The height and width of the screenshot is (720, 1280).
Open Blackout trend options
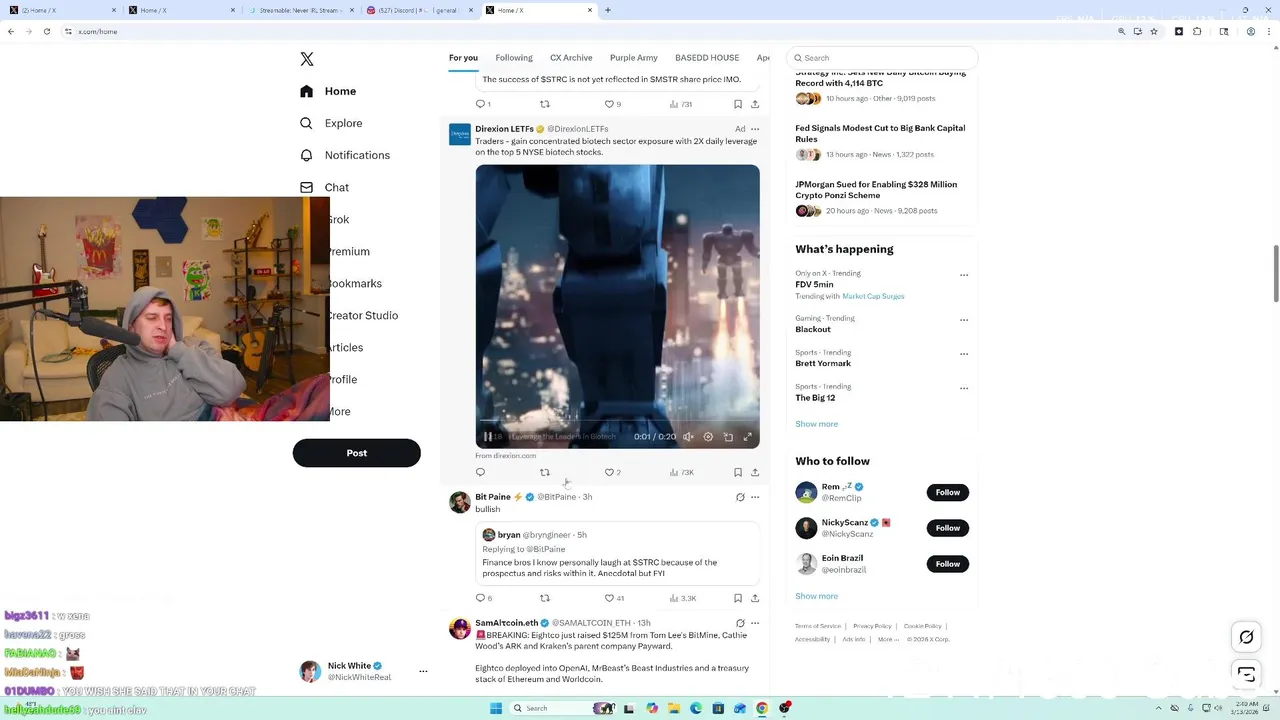(x=964, y=320)
